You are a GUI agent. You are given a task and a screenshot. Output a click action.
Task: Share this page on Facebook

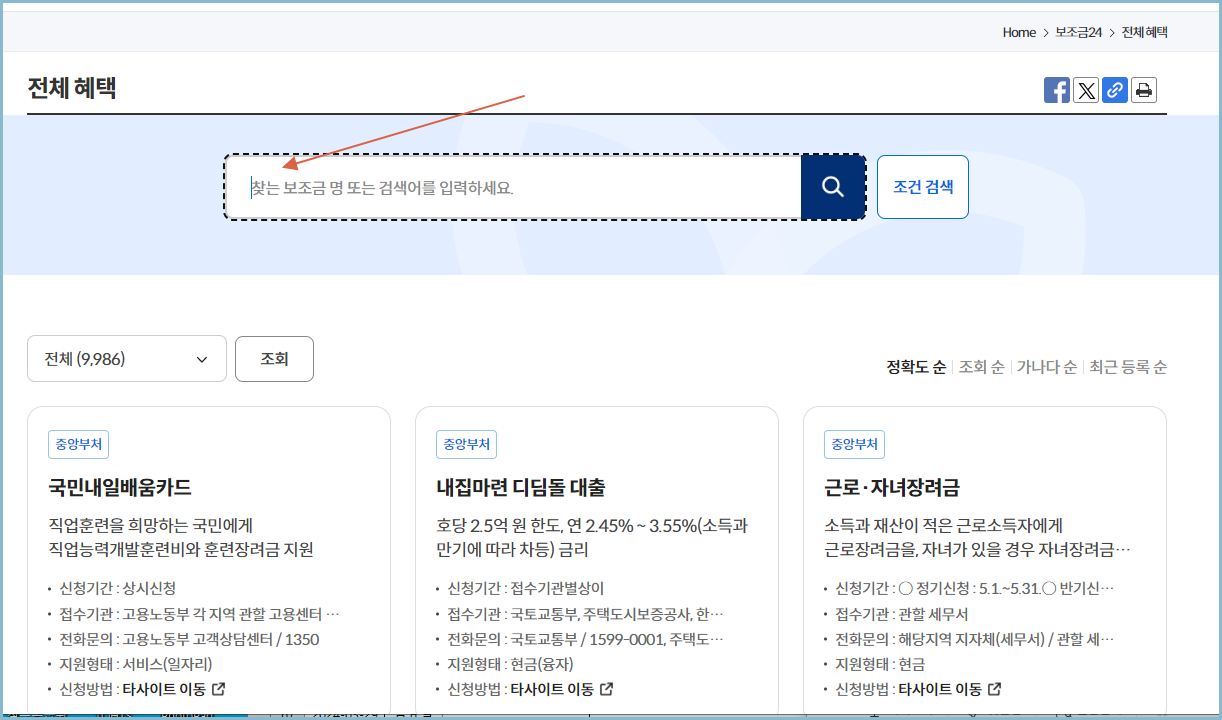[1056, 89]
